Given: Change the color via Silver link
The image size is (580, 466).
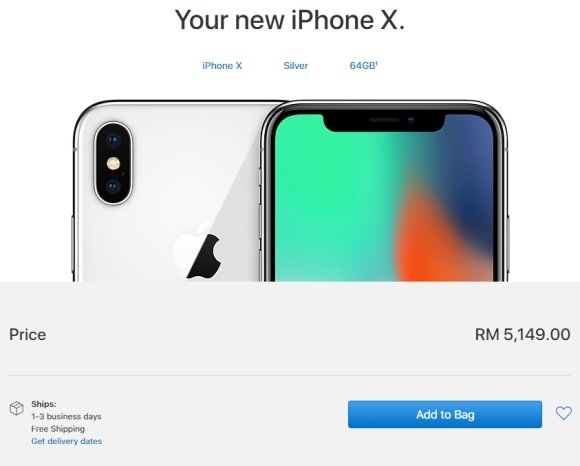Looking at the screenshot, I should [x=296, y=66].
